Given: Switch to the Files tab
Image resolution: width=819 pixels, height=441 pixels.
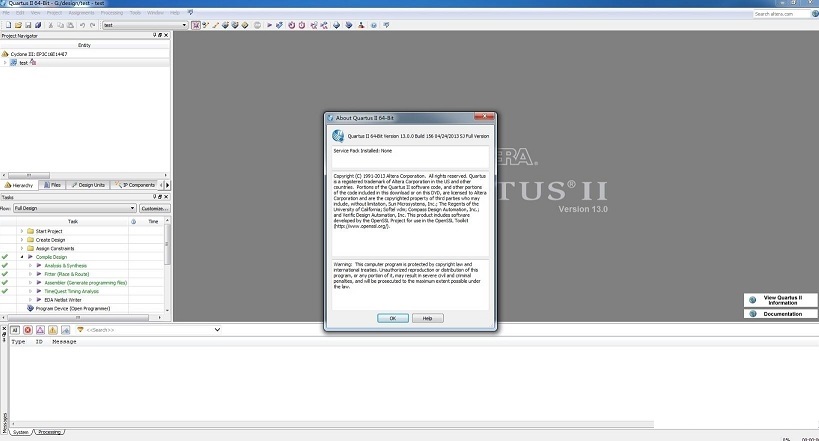Looking at the screenshot, I should pos(52,185).
